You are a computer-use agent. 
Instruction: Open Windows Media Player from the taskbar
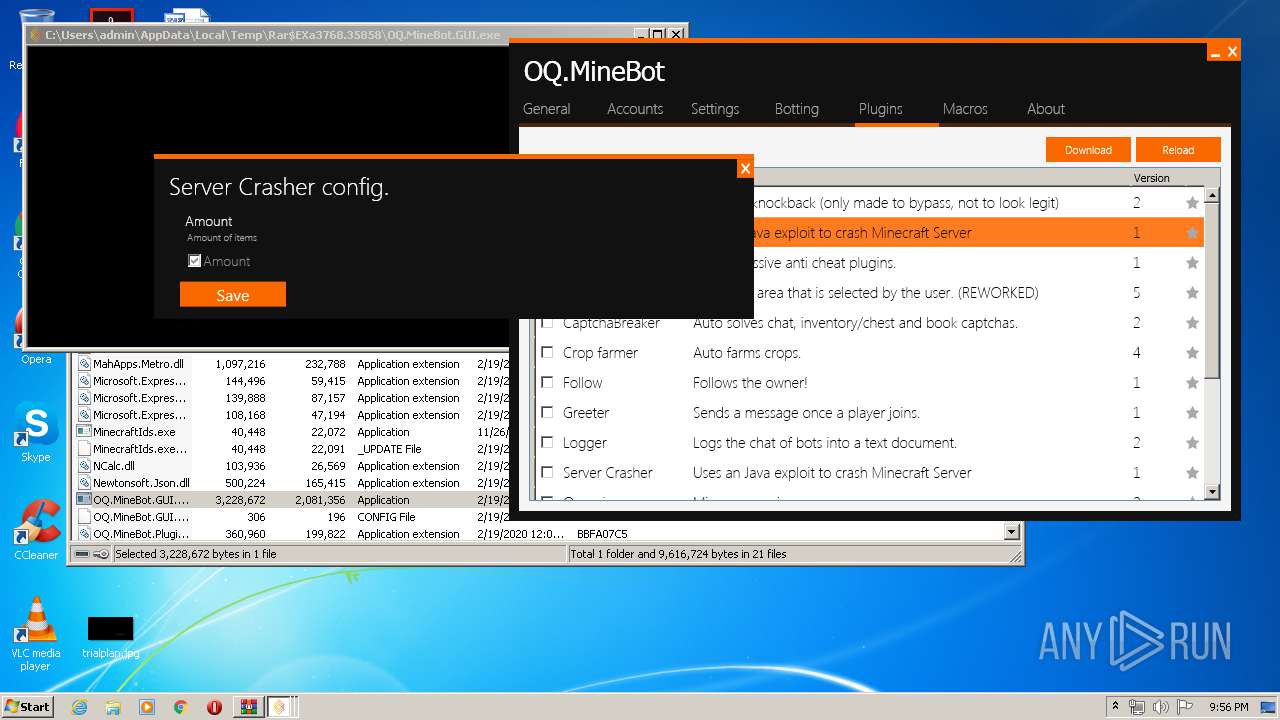(147, 707)
